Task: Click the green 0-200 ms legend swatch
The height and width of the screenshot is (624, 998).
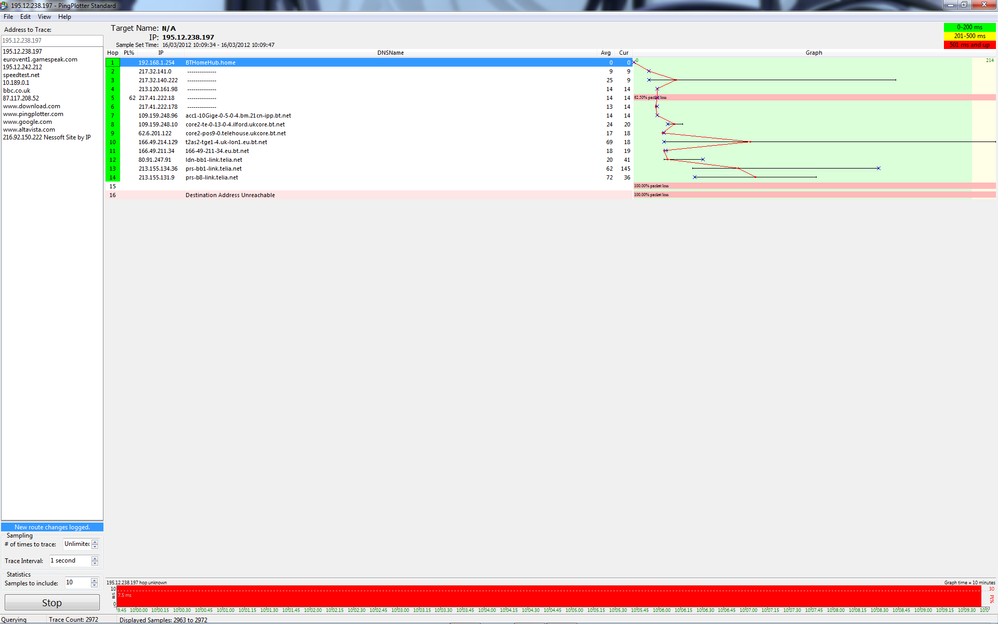Action: point(969,27)
